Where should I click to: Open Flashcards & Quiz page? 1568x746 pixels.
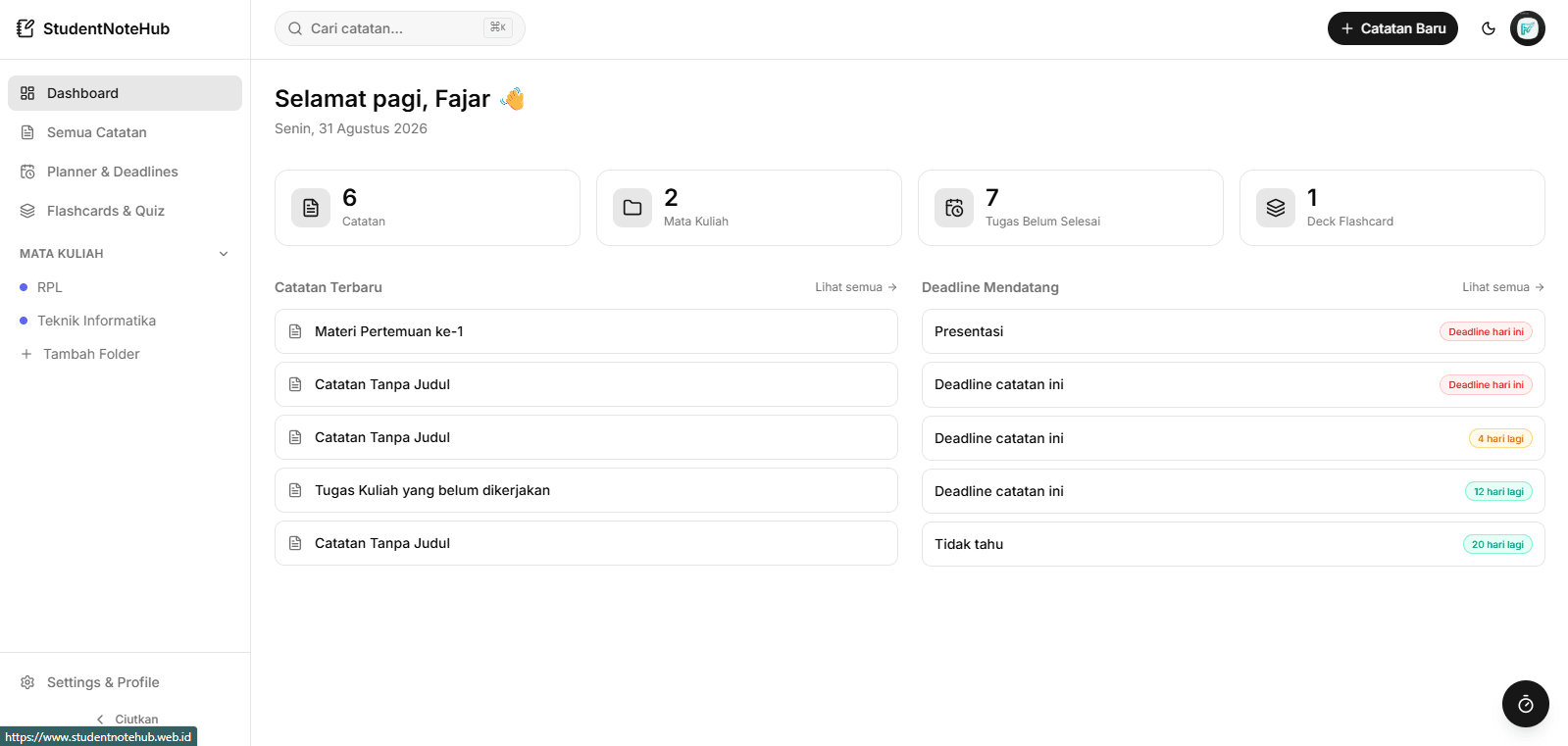(125, 211)
